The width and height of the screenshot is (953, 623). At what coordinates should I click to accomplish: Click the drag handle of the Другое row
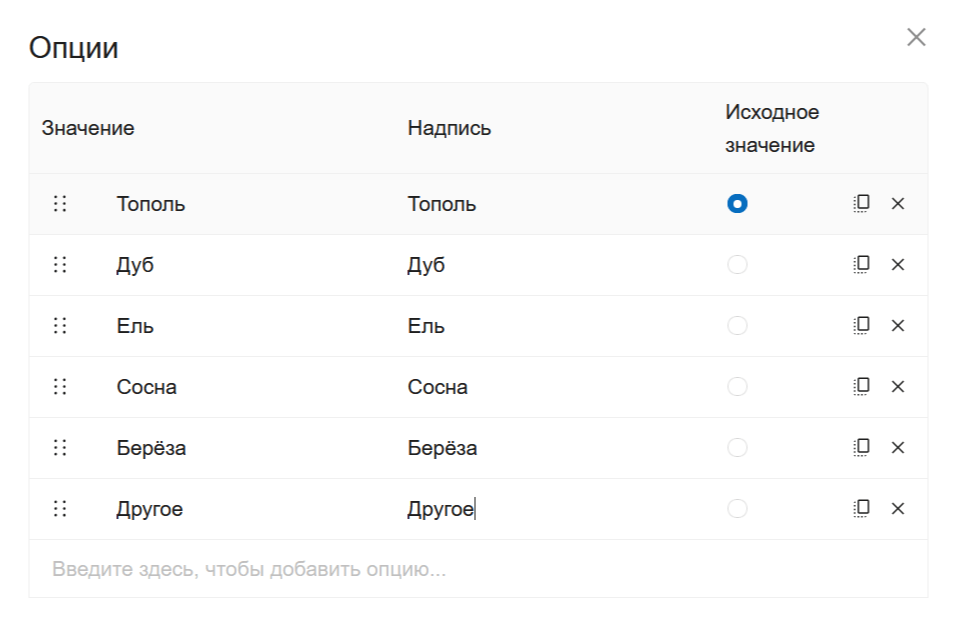tap(60, 509)
